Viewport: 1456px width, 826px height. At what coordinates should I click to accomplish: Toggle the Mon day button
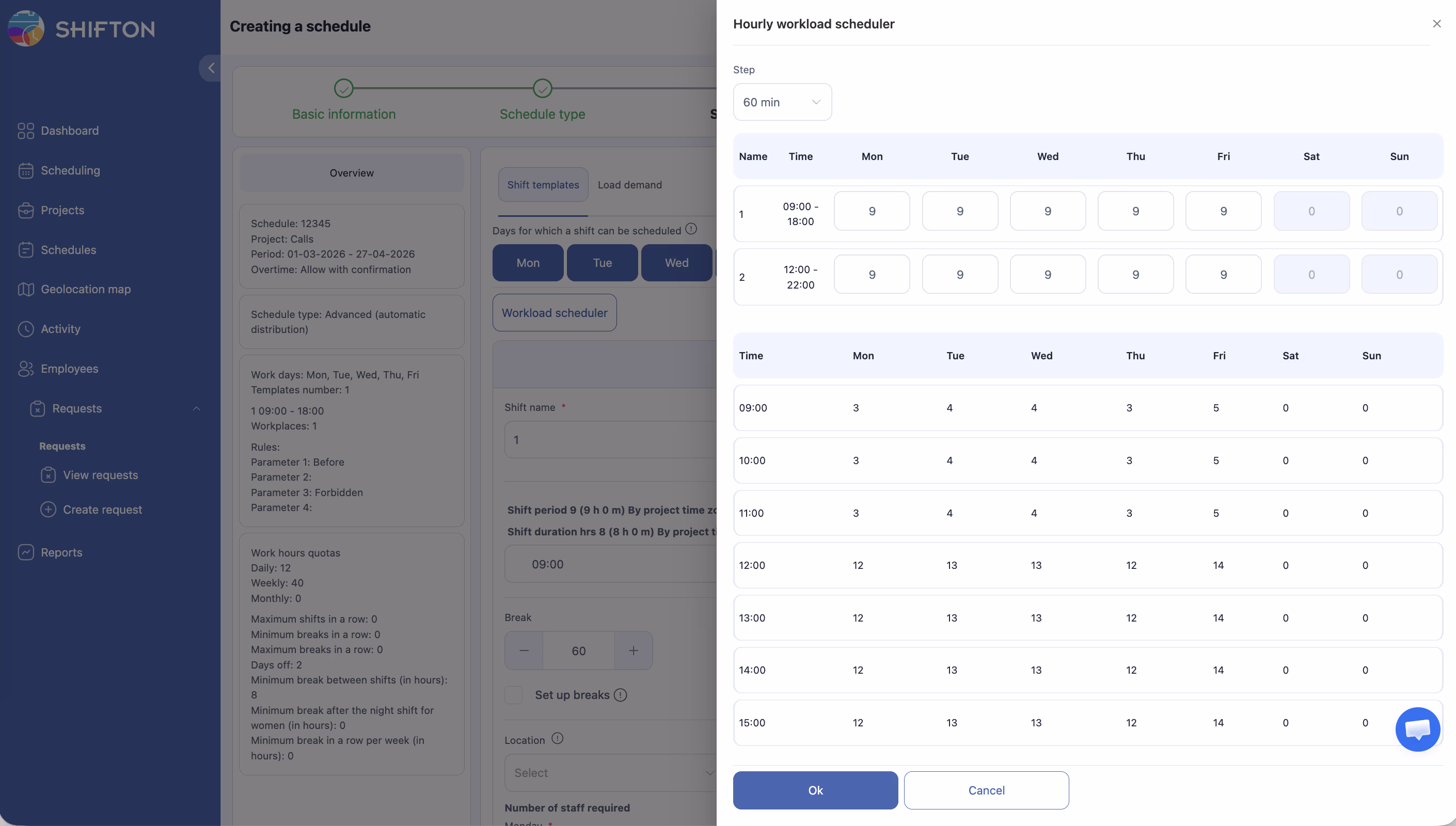[x=528, y=263]
